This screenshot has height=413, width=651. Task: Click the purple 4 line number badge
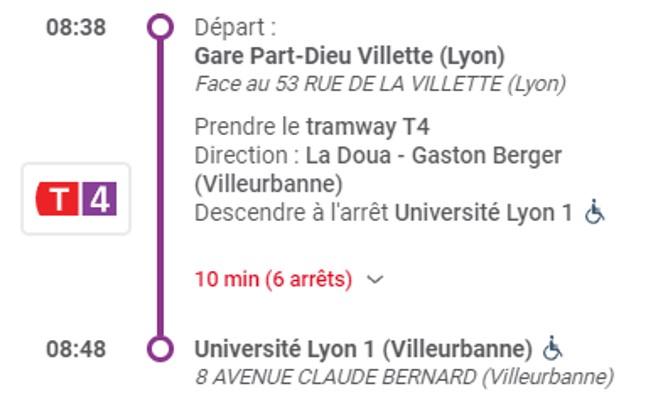(x=100, y=199)
